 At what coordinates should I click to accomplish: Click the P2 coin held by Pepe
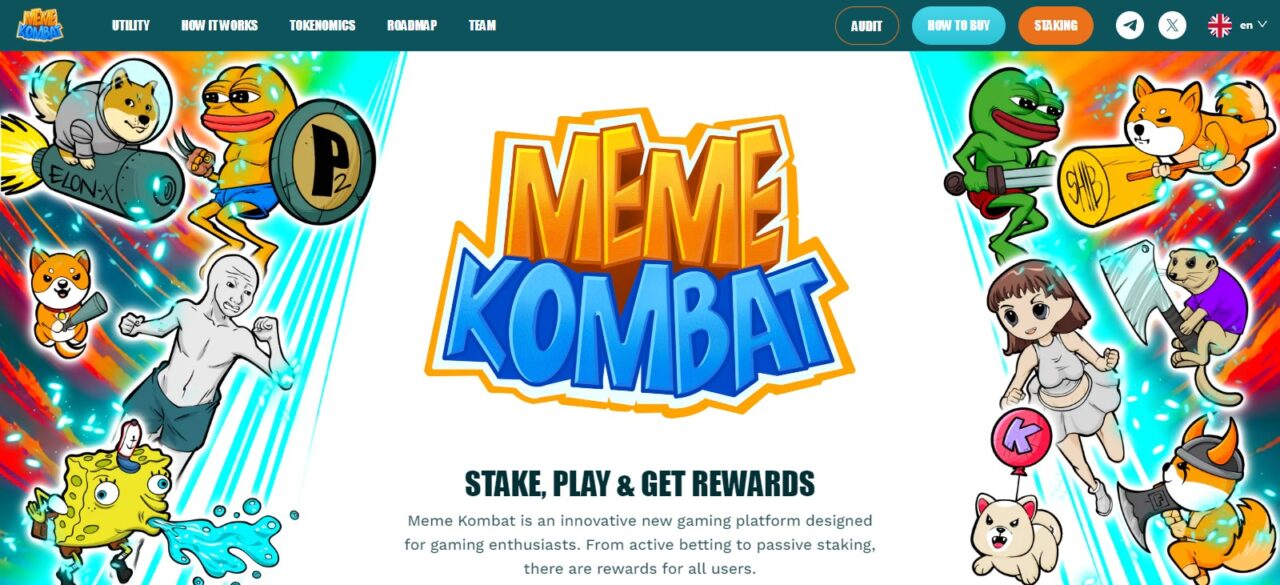[323, 160]
